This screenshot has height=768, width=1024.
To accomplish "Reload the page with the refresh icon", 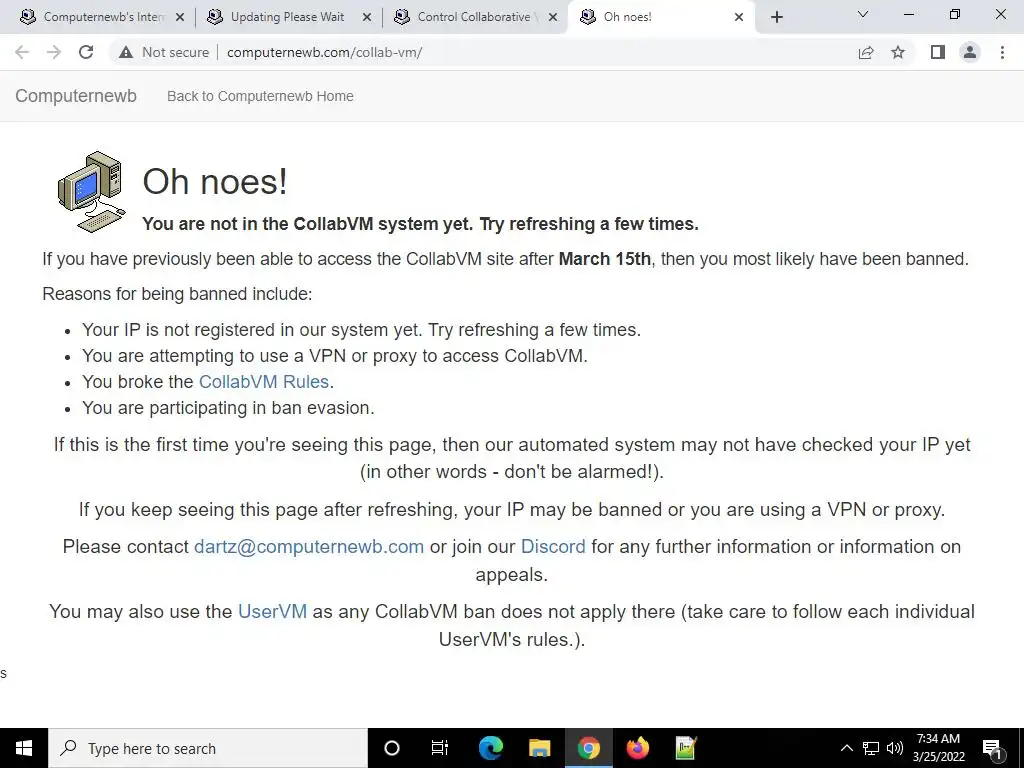I will tap(86, 52).
